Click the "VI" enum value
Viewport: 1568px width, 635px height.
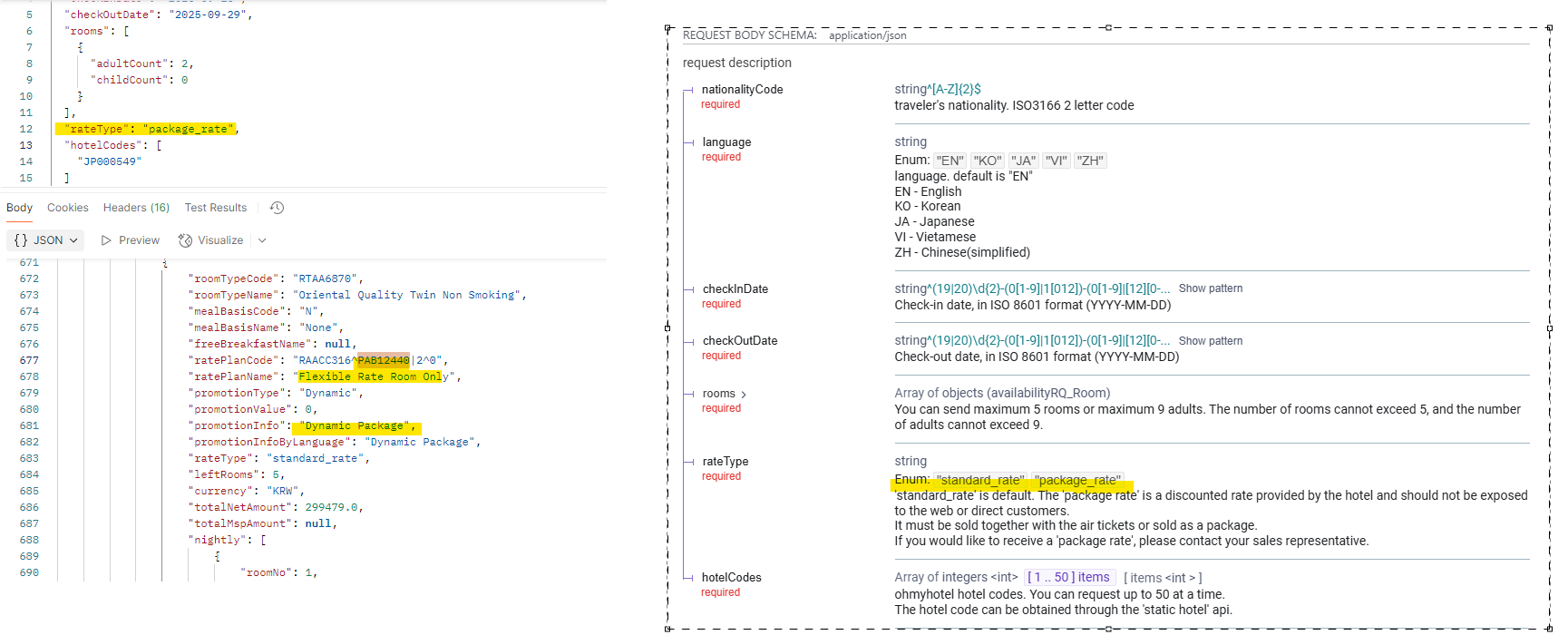point(1057,161)
